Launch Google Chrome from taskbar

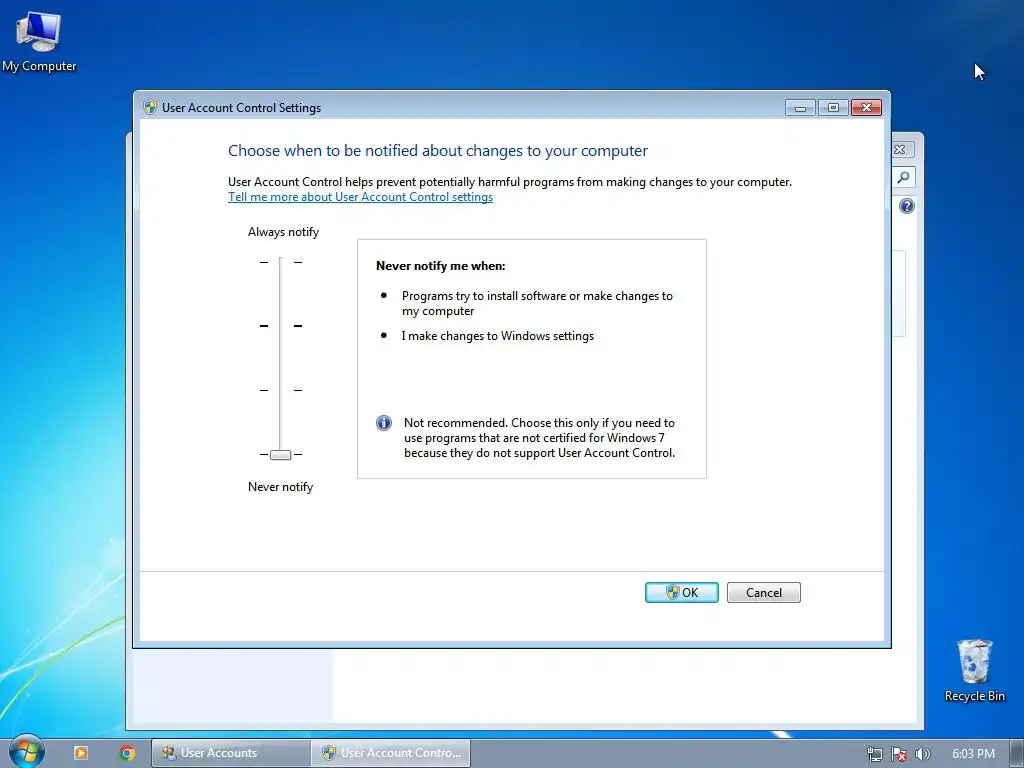(127, 753)
